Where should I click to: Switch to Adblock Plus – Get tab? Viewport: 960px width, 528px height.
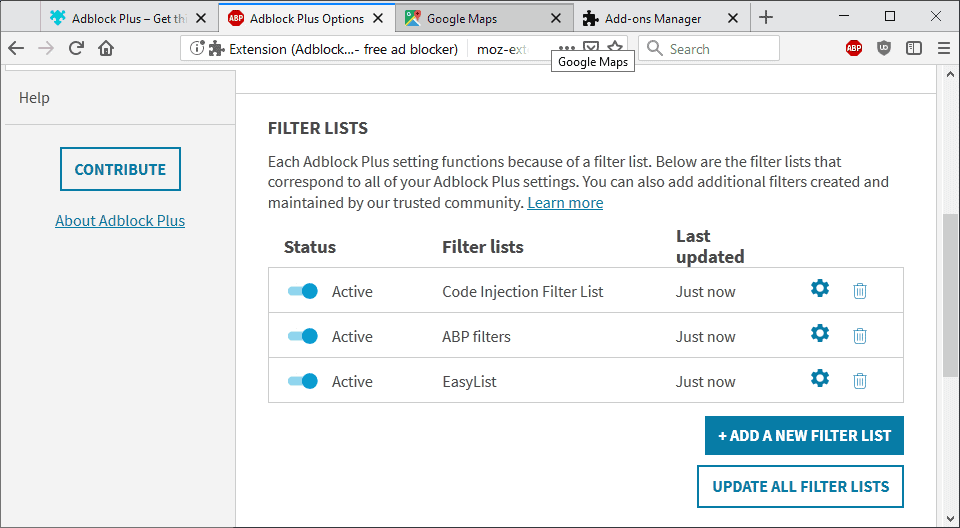tap(129, 18)
